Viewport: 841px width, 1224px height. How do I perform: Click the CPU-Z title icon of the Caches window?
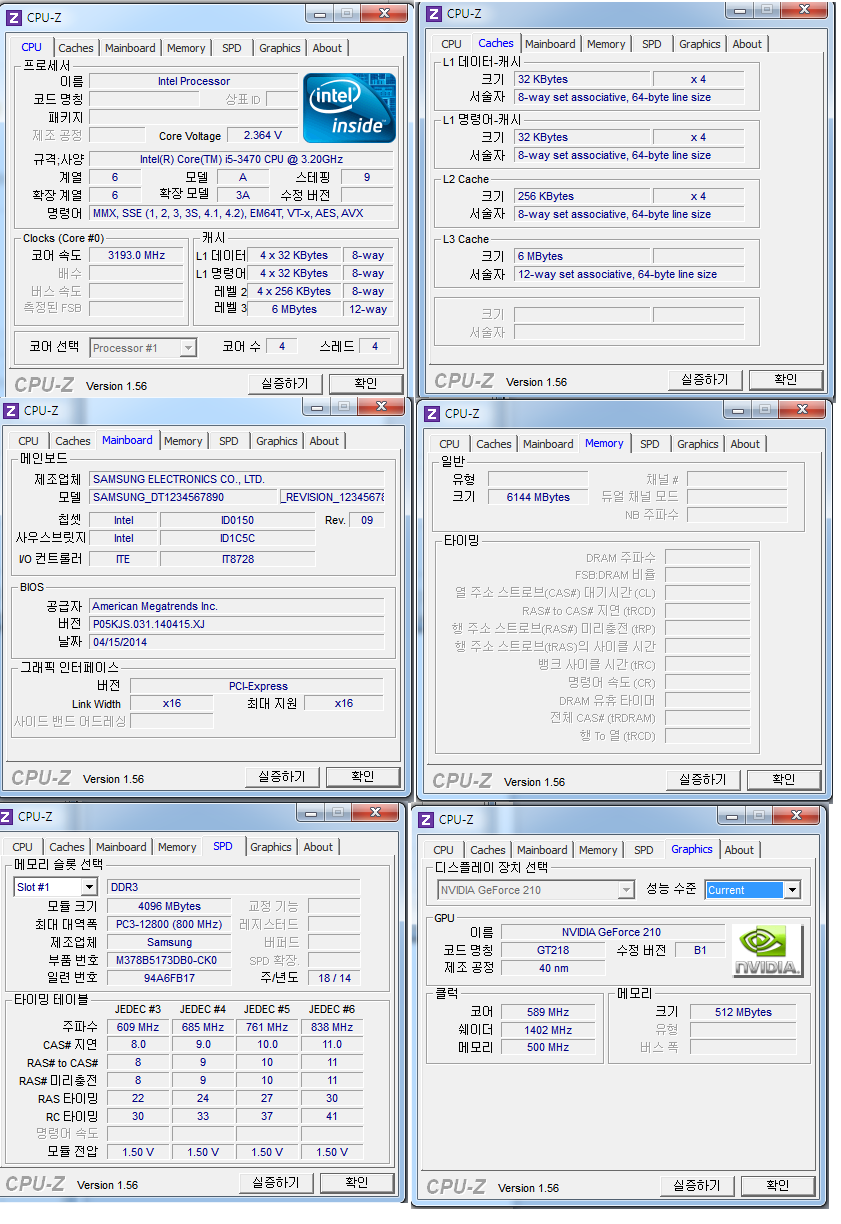(435, 13)
